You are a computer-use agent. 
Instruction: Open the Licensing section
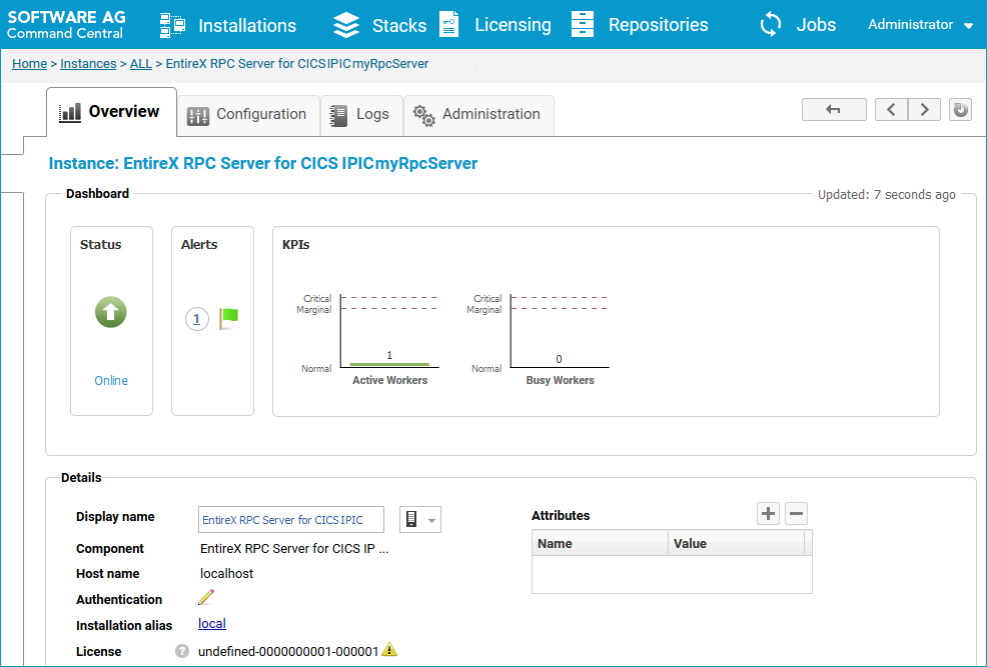click(512, 25)
